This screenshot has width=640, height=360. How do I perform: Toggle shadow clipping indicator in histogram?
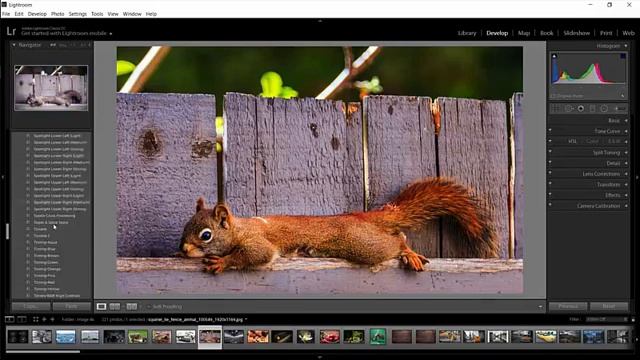[554, 56]
